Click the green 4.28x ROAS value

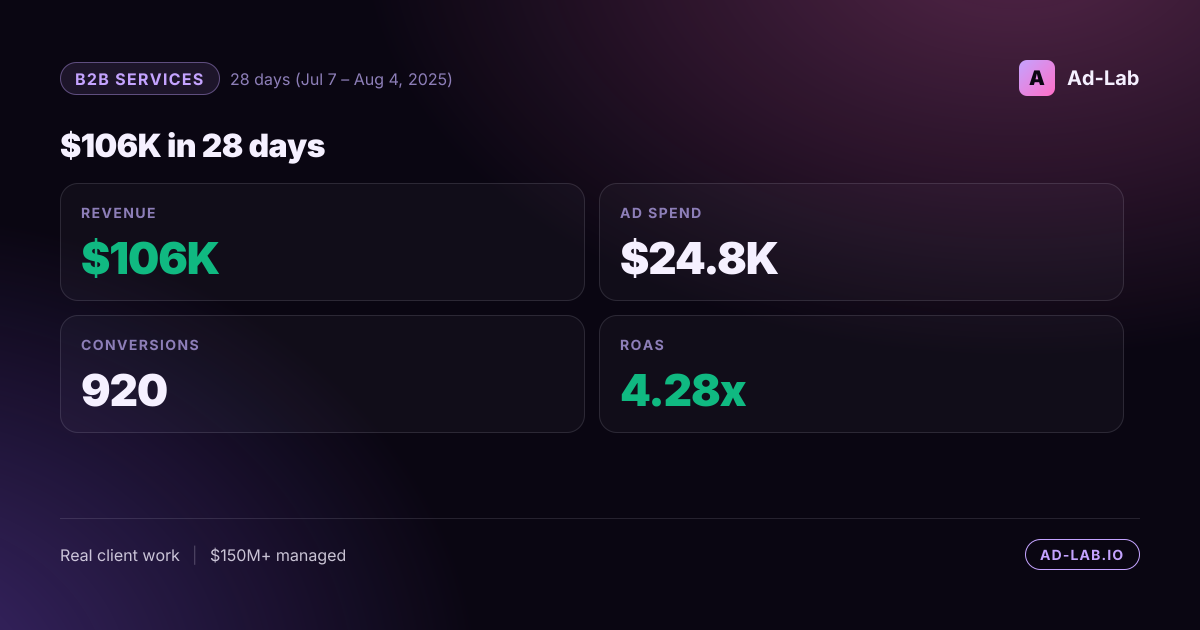click(x=683, y=391)
